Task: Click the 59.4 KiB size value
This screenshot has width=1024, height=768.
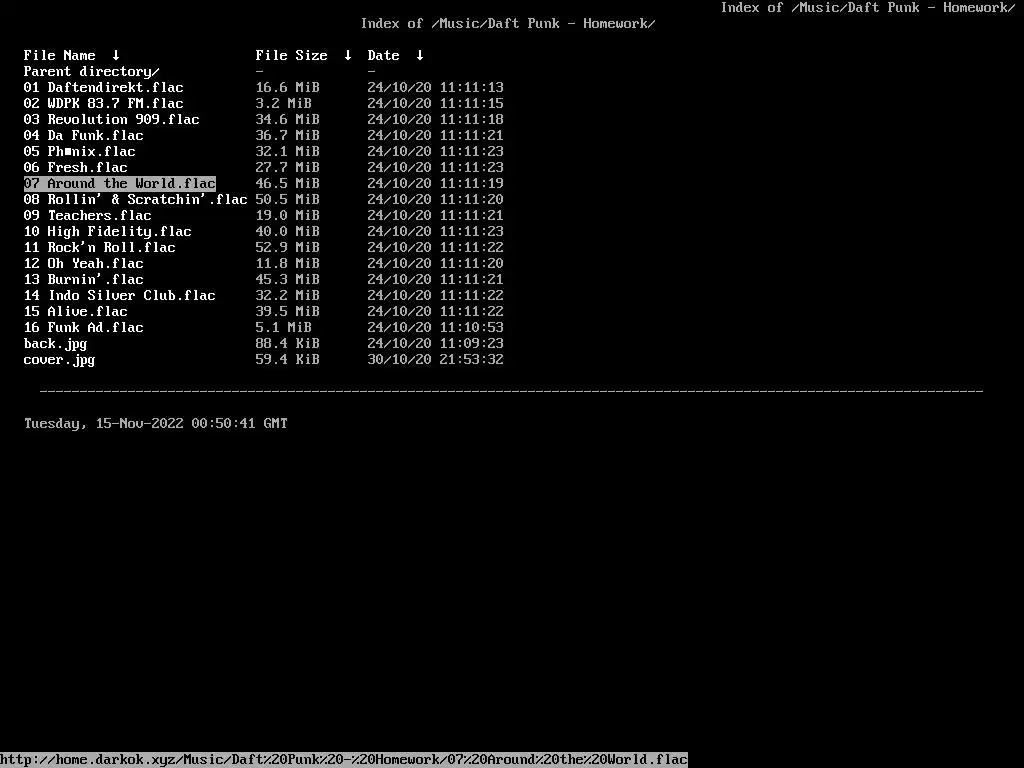Action: (x=287, y=359)
